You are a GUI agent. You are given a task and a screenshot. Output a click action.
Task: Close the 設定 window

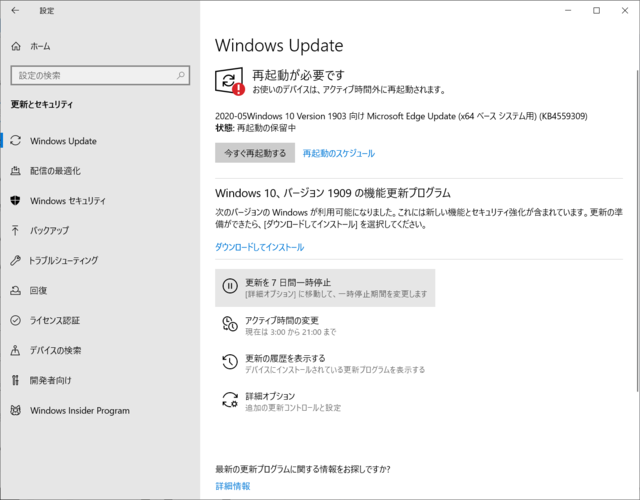tap(625, 11)
